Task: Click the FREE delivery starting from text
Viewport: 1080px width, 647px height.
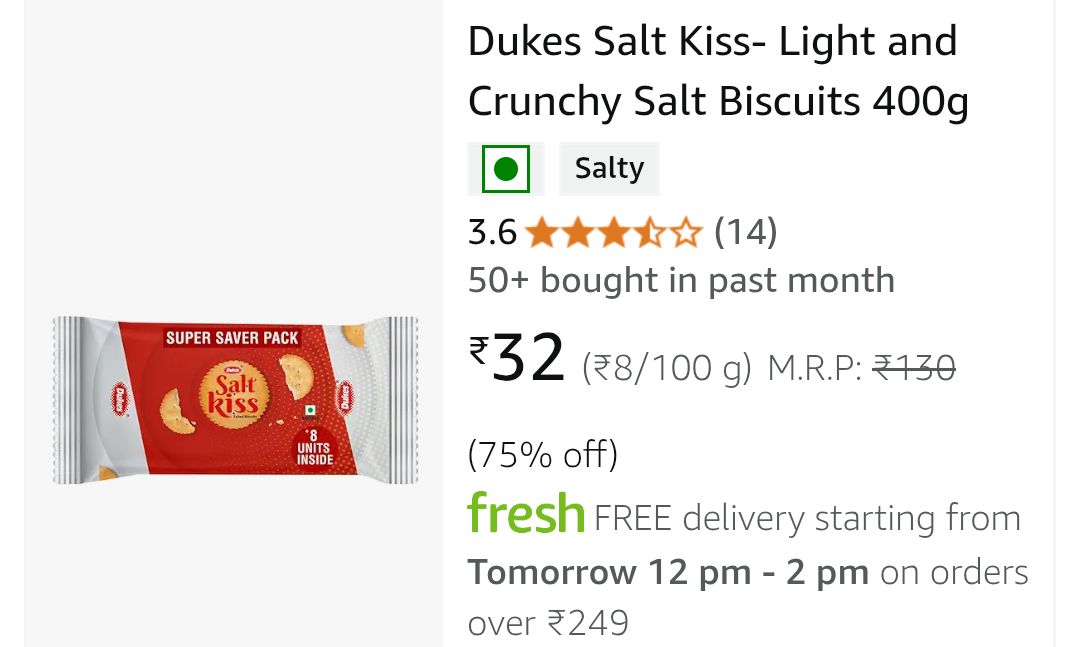Action: pyautogui.click(x=807, y=519)
